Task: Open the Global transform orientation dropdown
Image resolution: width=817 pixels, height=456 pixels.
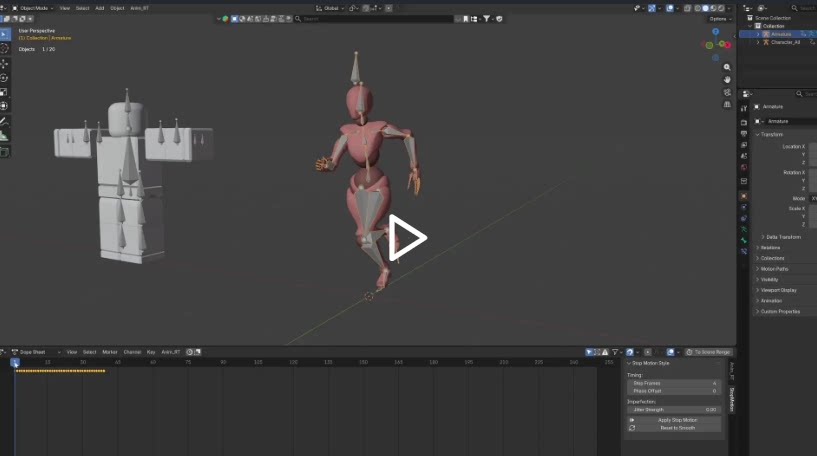Action: (330, 8)
